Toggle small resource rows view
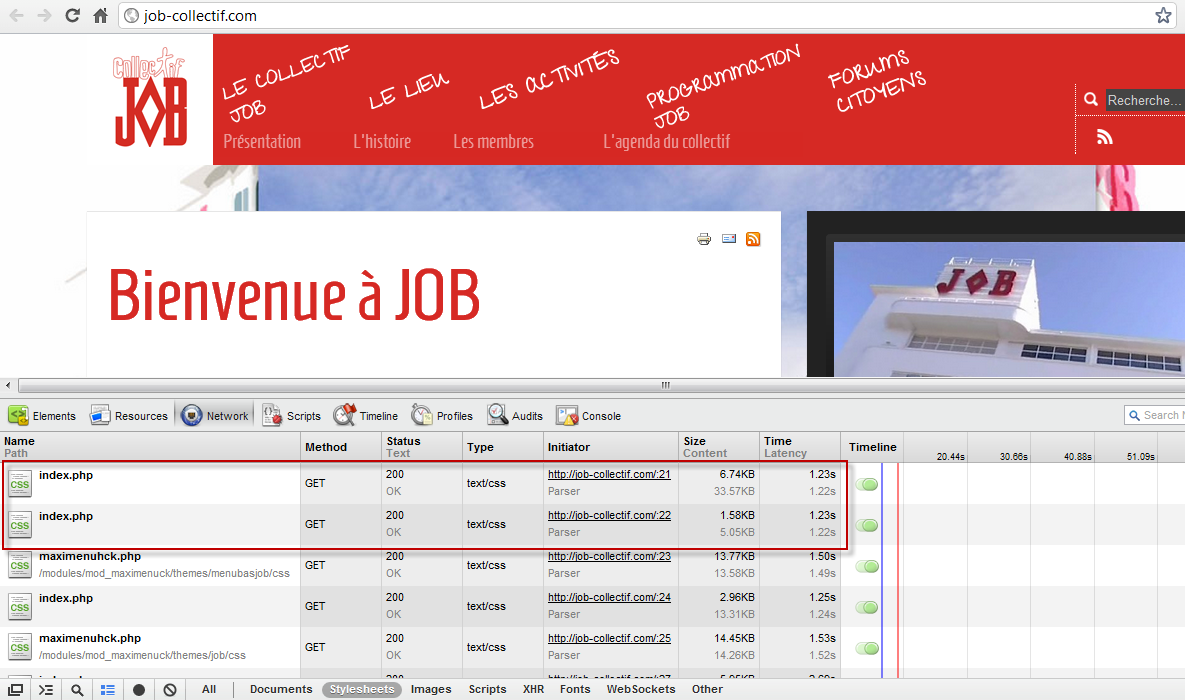Image resolution: width=1185 pixels, height=700 pixels. (108, 690)
